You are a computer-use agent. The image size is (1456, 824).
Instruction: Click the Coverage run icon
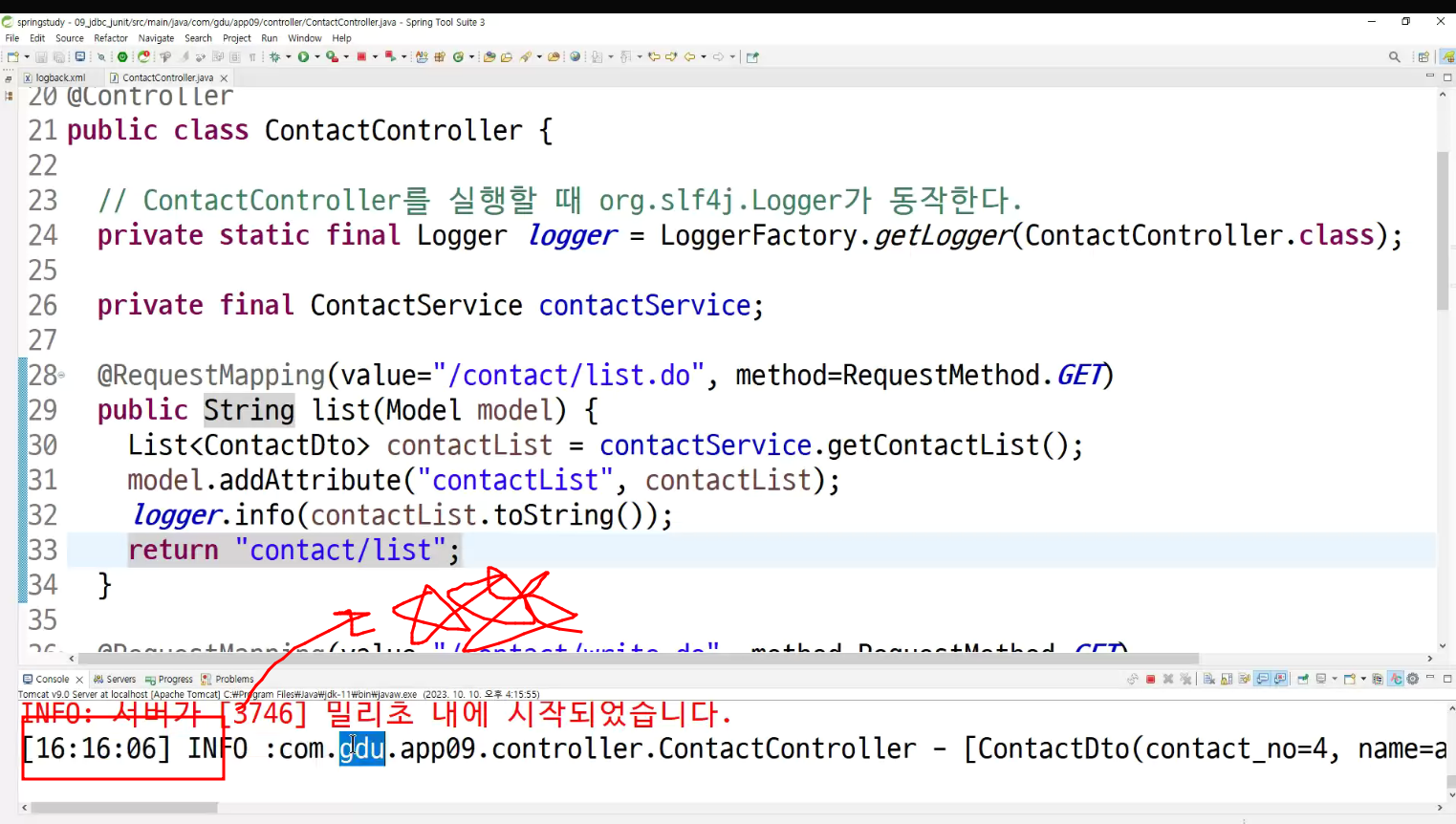click(x=332, y=56)
